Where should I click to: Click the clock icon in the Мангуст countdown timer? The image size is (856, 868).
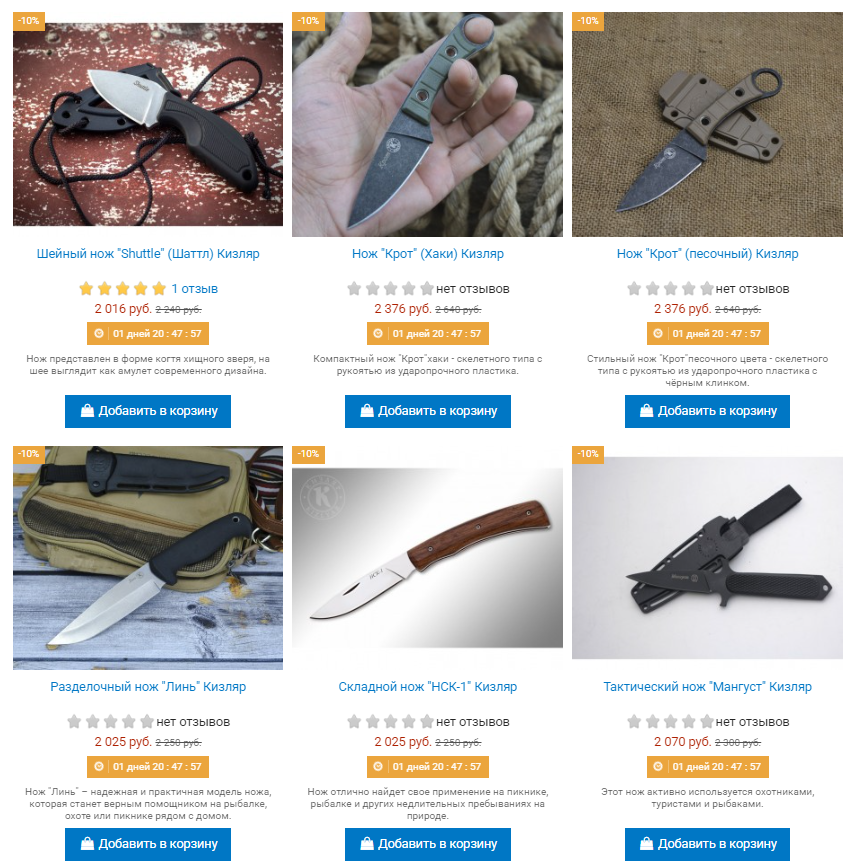click(658, 766)
